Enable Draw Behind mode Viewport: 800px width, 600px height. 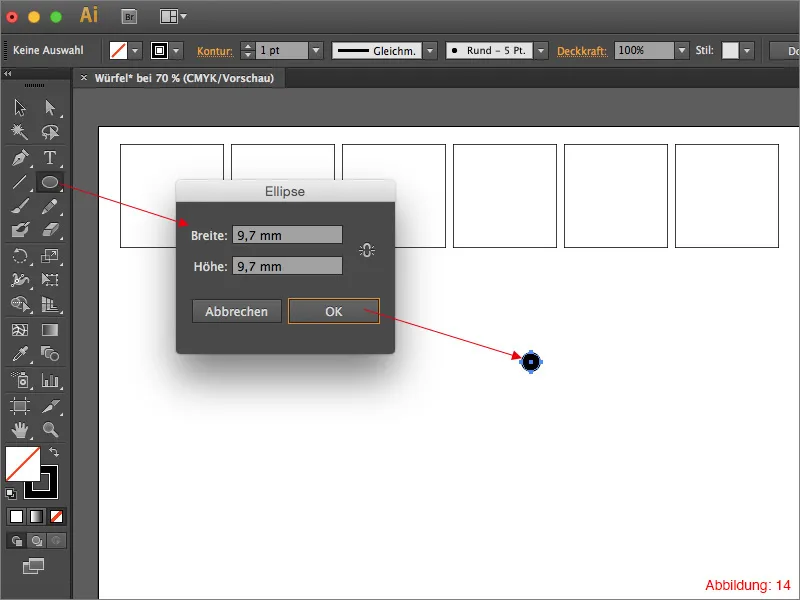(x=37, y=541)
